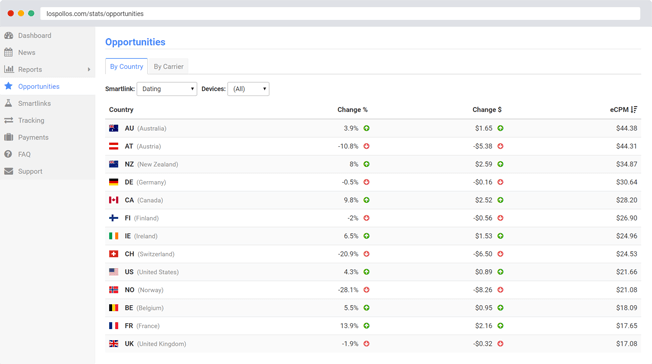Click the Norway flag icon
Screen dimensions: 652x364
[x=114, y=290]
